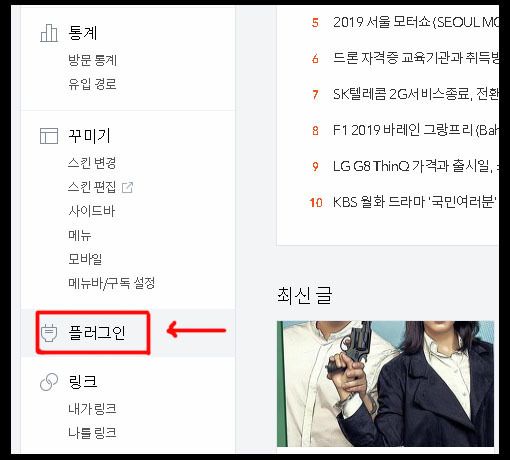Open popular post 5 about 서울 모터쇼
This screenshot has height=460, width=510.
(416, 22)
